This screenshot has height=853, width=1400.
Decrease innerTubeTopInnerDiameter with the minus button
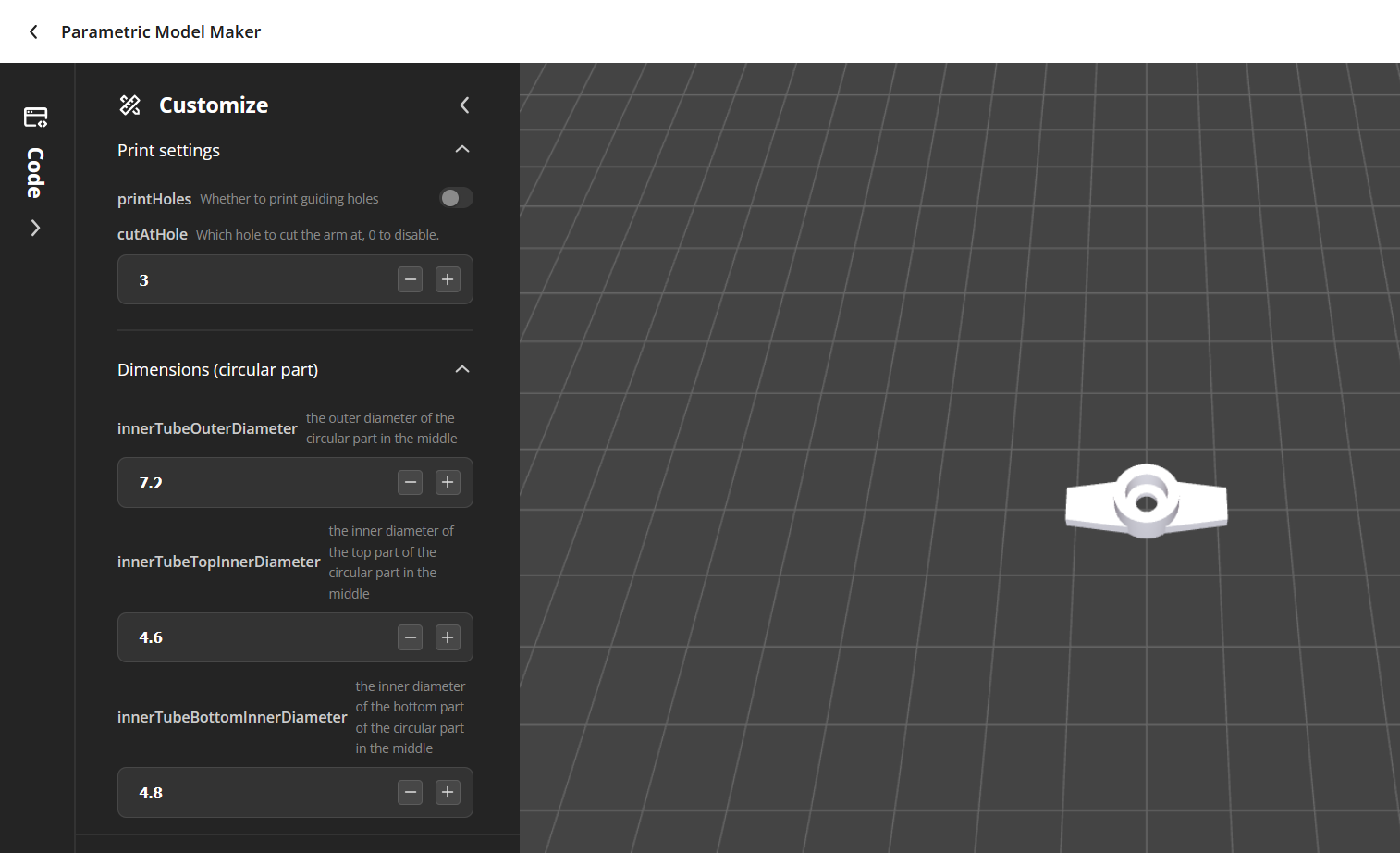tap(411, 637)
